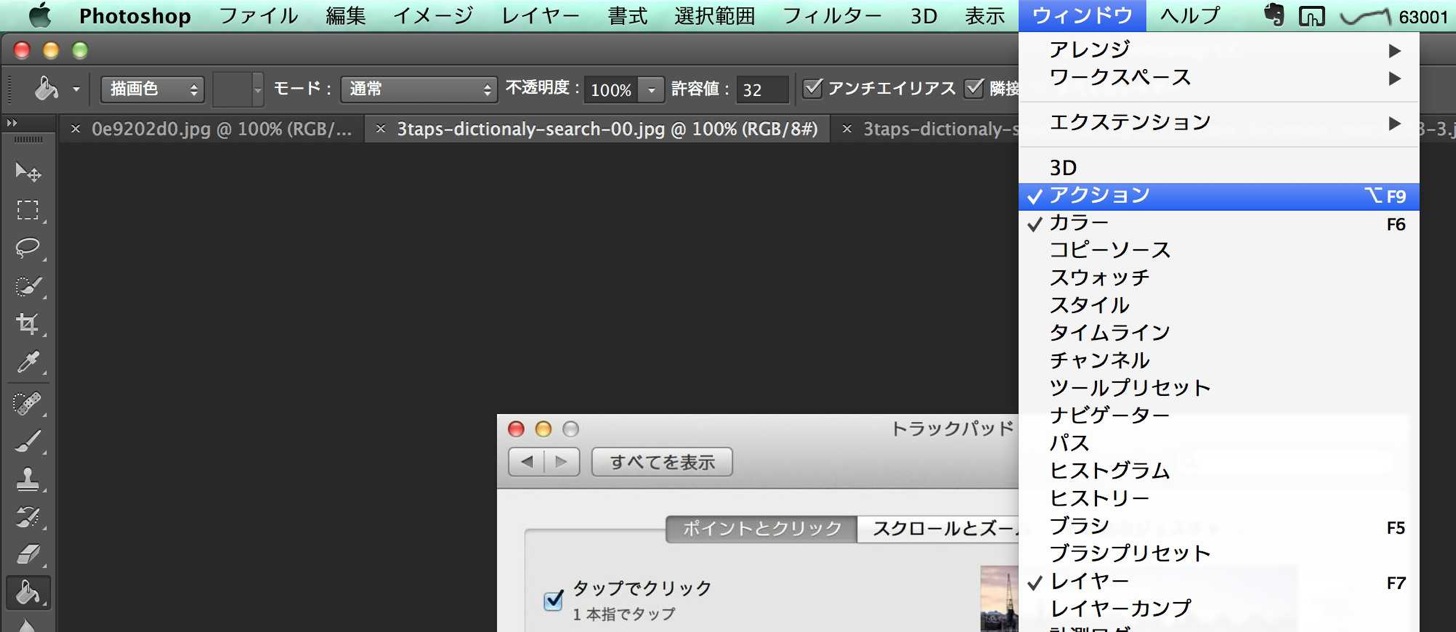Screen dimensions: 1456x632
Task: Click the forward arrow in Trackpad window
Action: point(561,462)
